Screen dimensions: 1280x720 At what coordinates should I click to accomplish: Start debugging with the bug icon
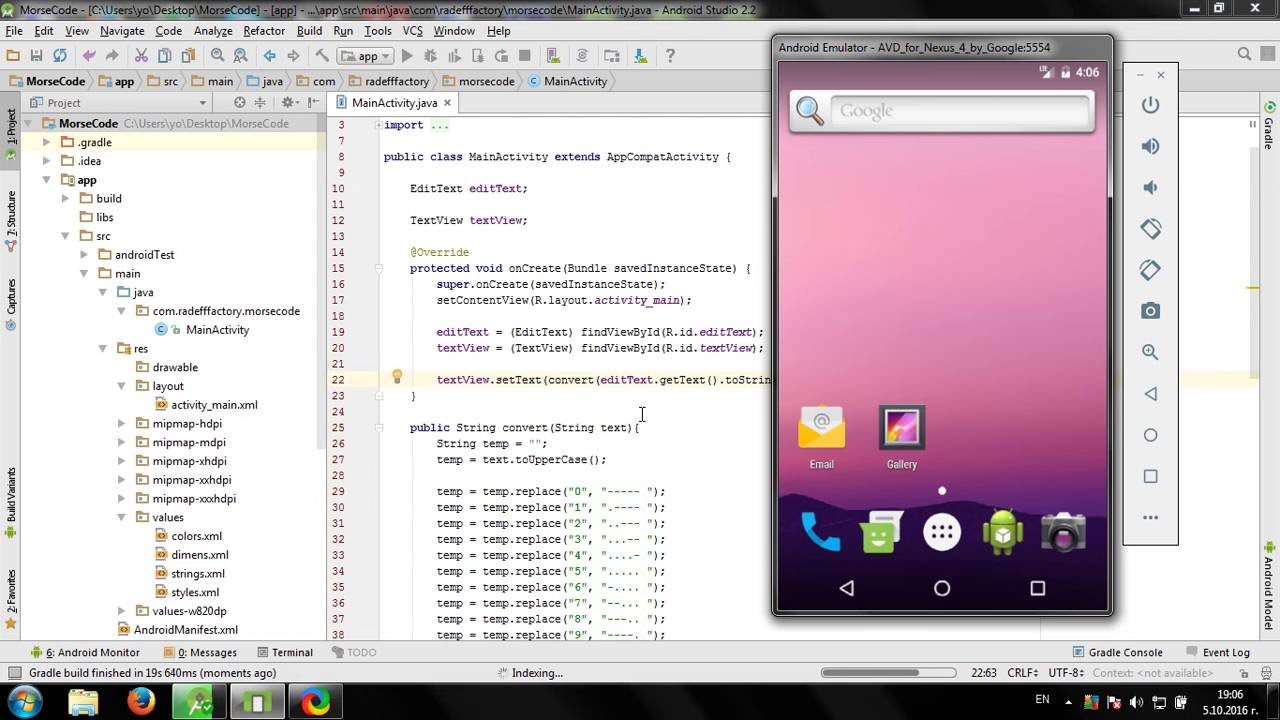pyautogui.click(x=431, y=56)
